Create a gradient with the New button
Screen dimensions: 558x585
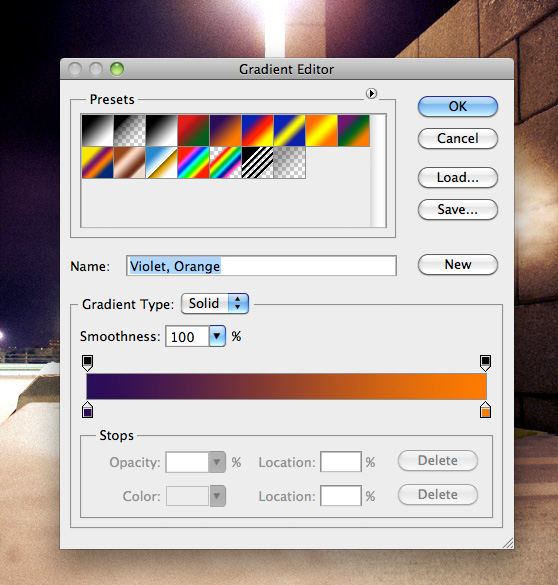point(458,265)
